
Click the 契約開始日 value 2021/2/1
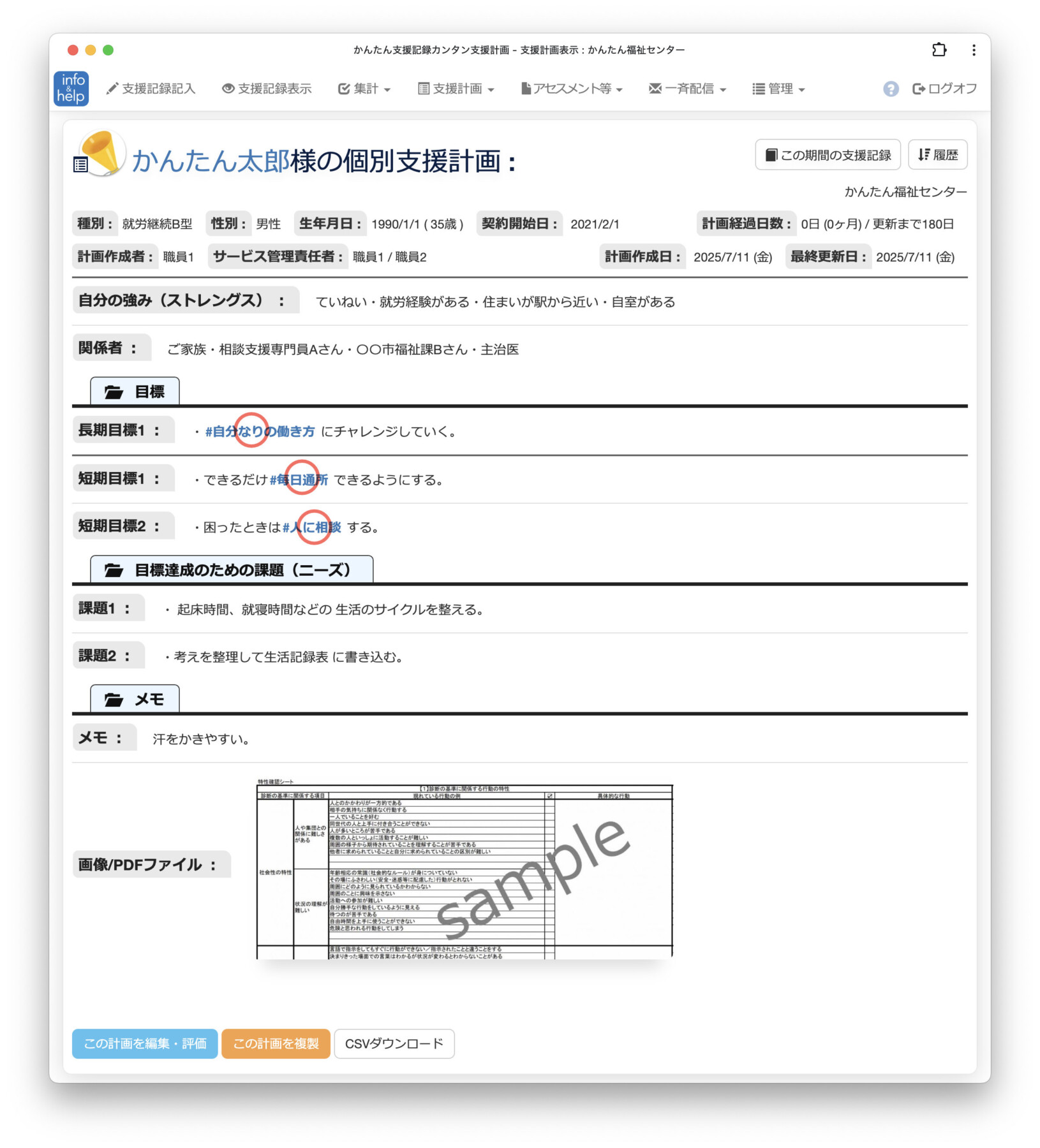pyautogui.click(x=595, y=224)
